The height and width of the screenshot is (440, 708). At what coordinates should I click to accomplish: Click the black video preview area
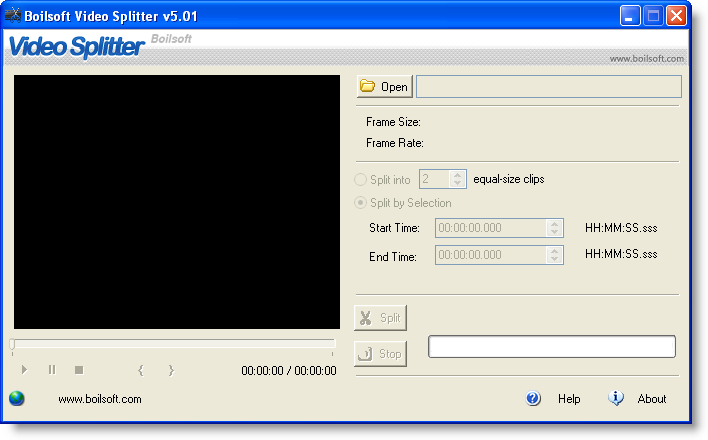click(177, 202)
